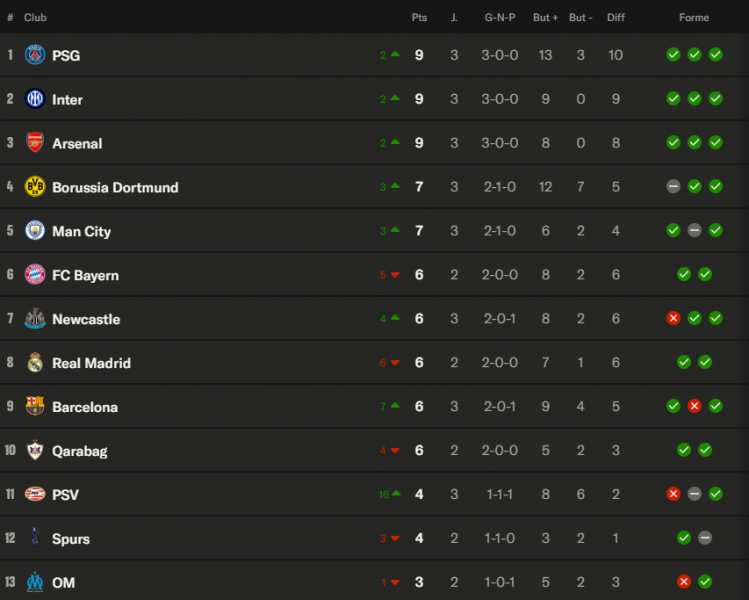The height and width of the screenshot is (600, 749).
Task: Click the Man City club badge
Action: (x=35, y=231)
